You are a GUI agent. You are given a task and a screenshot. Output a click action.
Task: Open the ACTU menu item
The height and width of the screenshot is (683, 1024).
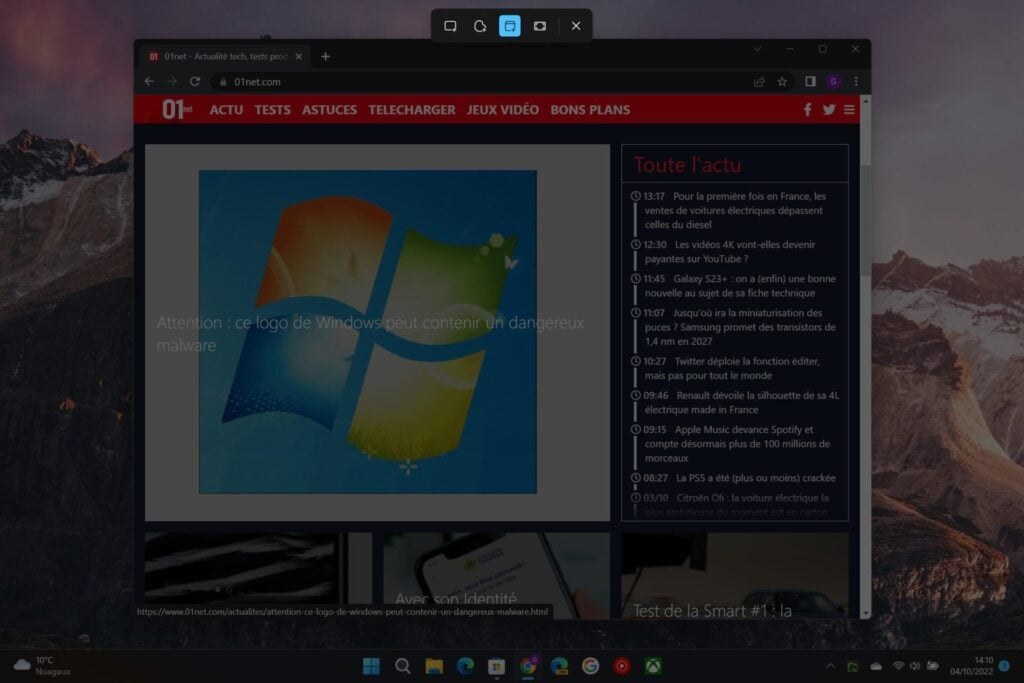tap(226, 110)
